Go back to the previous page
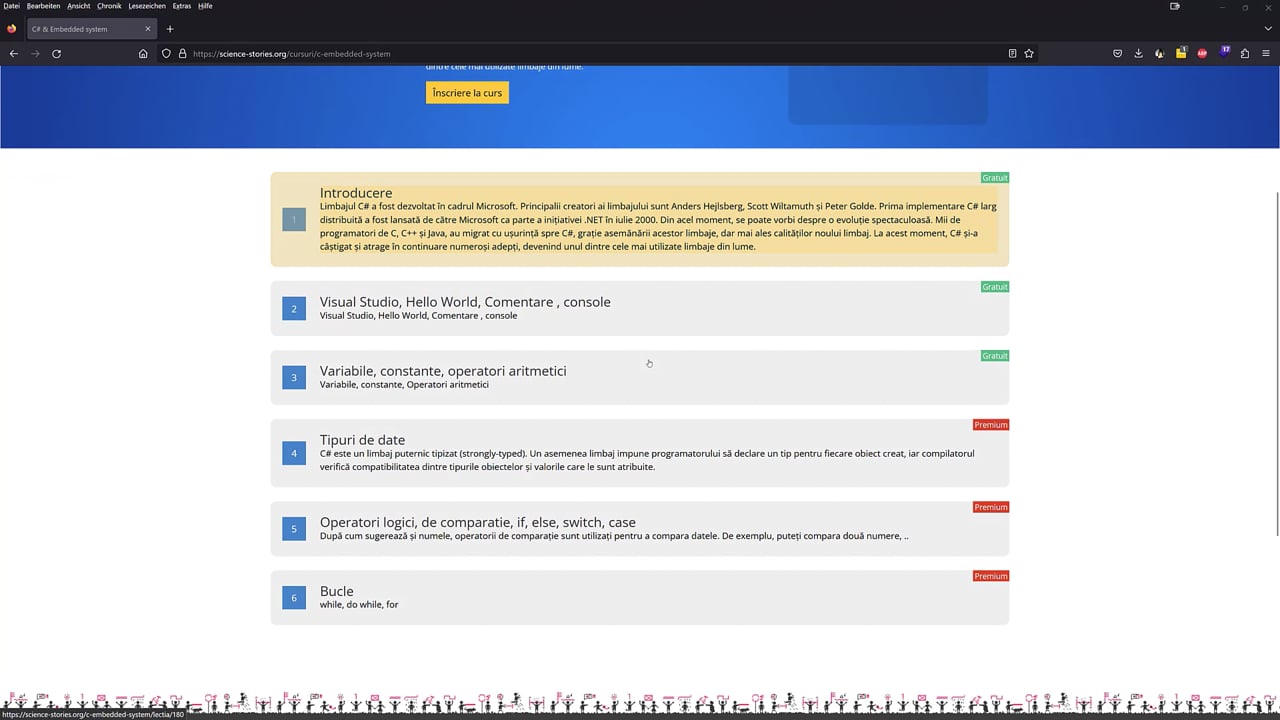Viewport: 1280px width, 720px height. point(14,53)
